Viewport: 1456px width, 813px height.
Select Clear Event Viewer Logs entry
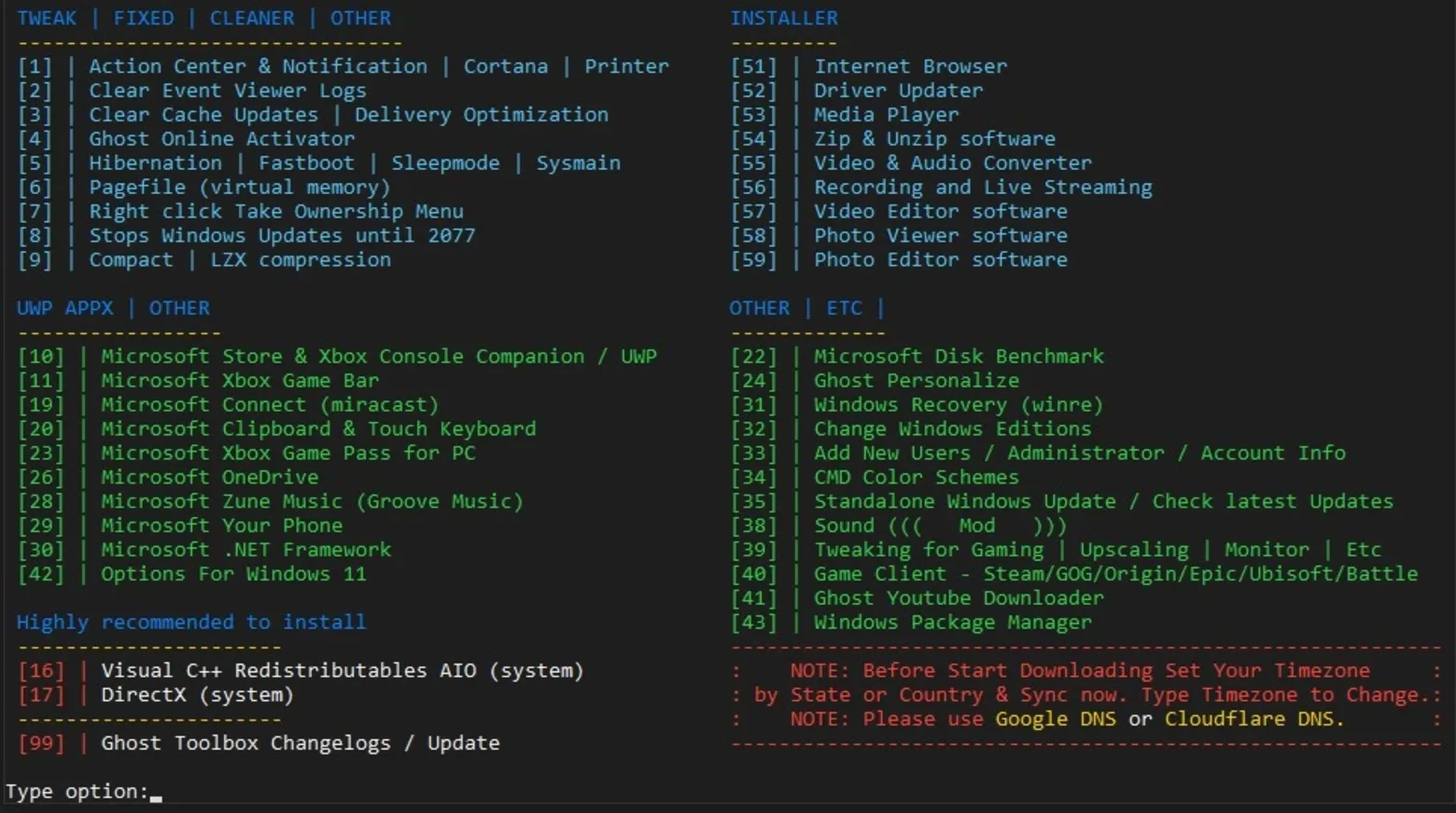point(192,91)
